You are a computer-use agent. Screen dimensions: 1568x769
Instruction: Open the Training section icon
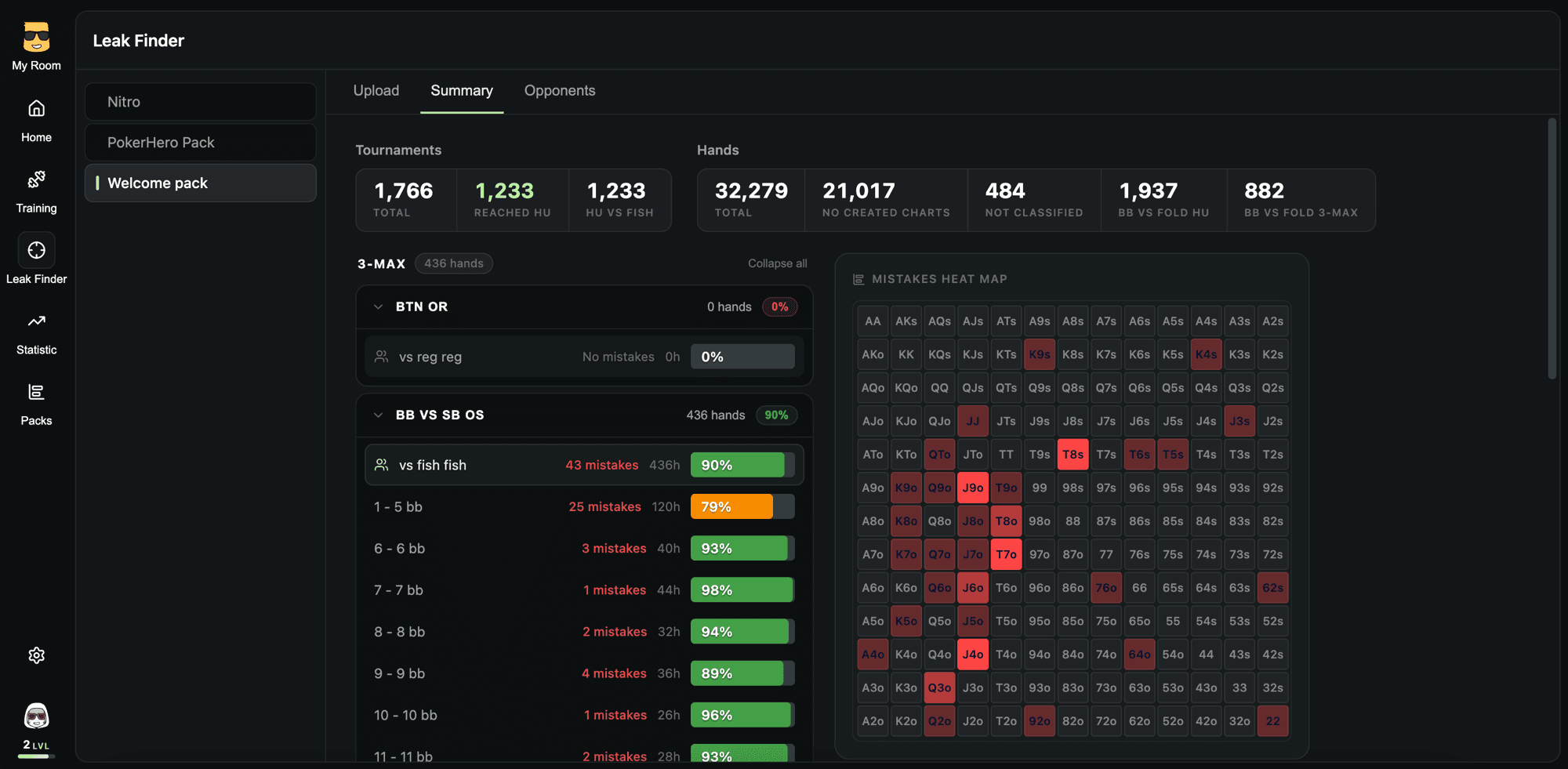coord(36,180)
